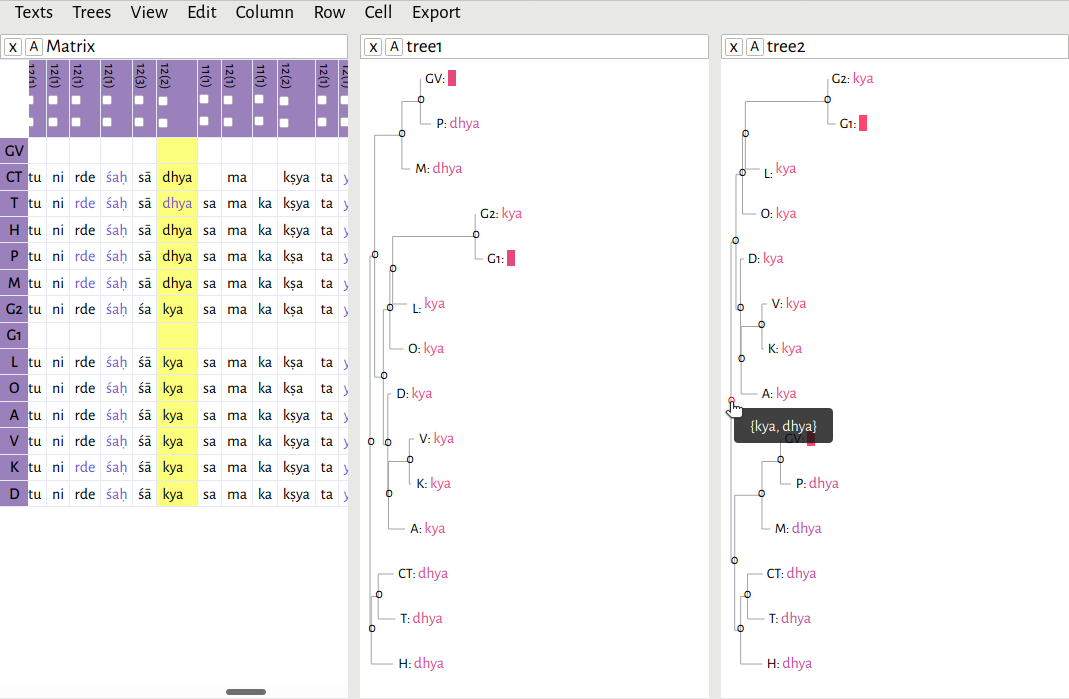The width and height of the screenshot is (1069, 699).
Task: Click the root node circle of tree1
Action: (370, 441)
